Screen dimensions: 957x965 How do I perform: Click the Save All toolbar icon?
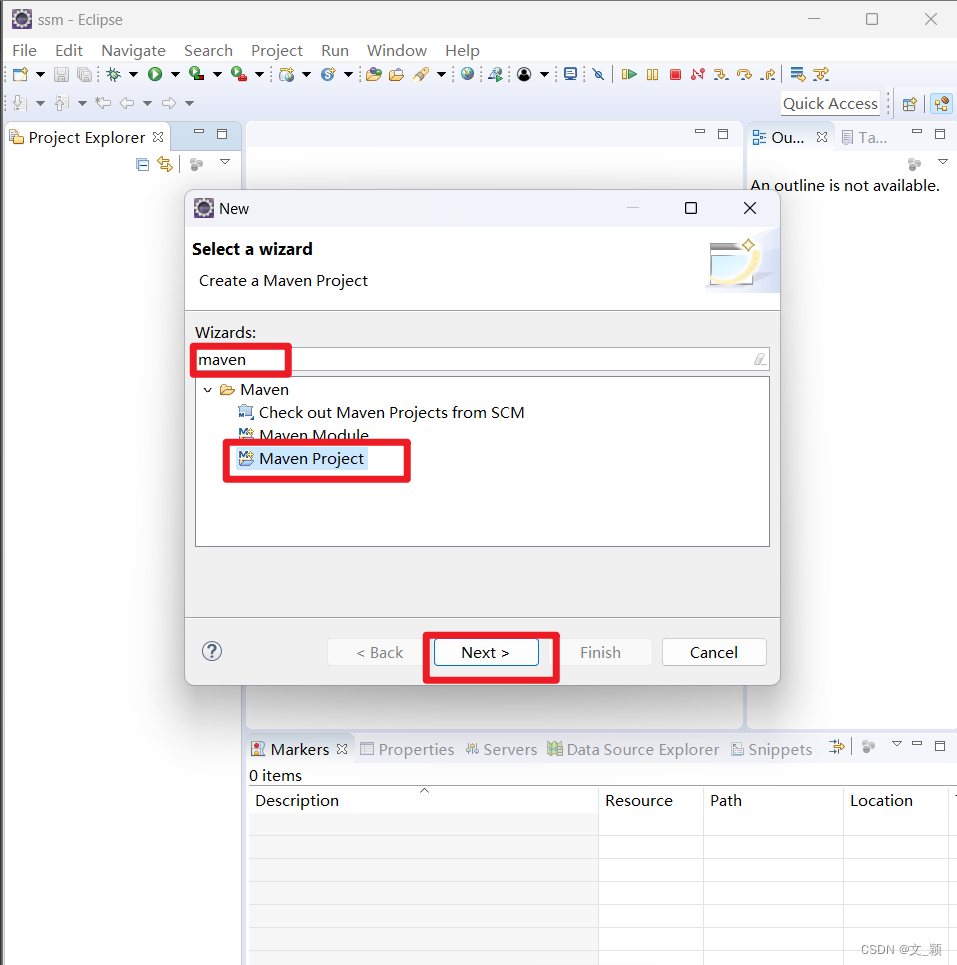pyautogui.click(x=82, y=74)
